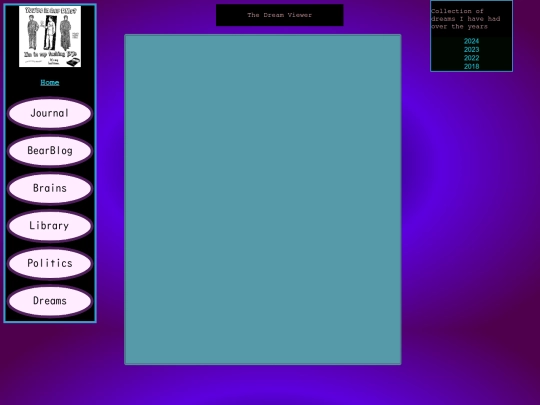Screen dimensions: 540x405
Task: Show dreams from 2023
Action: [471, 50]
